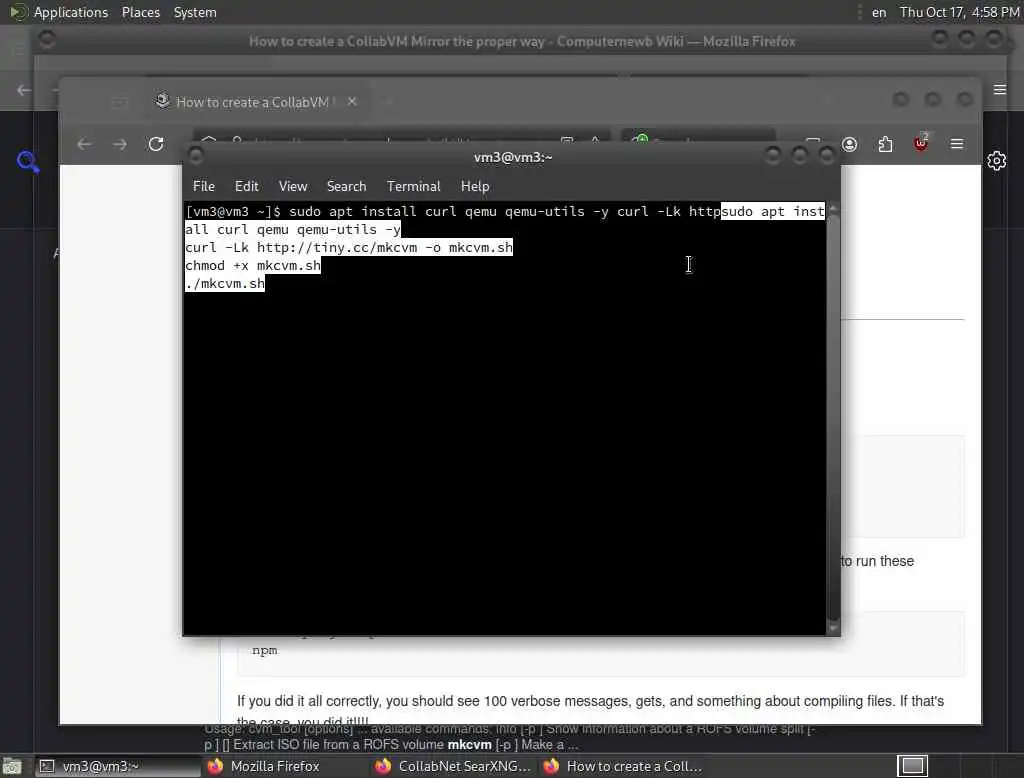The width and height of the screenshot is (1024, 778).
Task: Switch to Mozilla Firefox taskbar entry
Action: 264,766
